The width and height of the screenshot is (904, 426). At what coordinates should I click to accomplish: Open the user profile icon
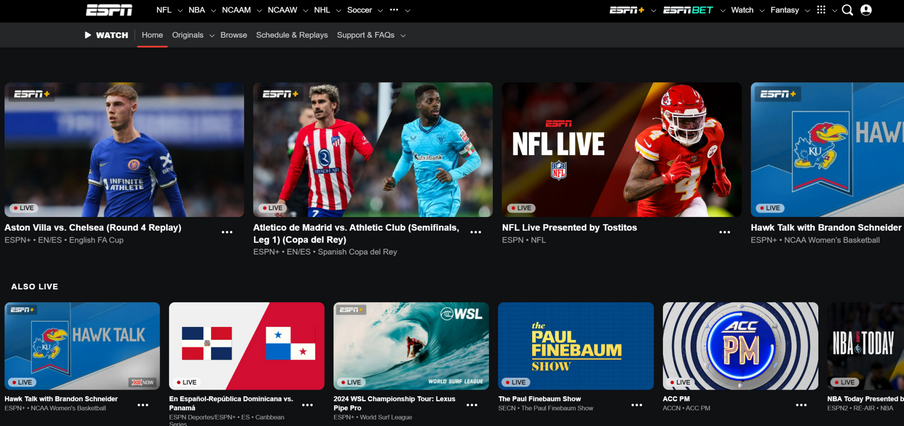tap(865, 10)
